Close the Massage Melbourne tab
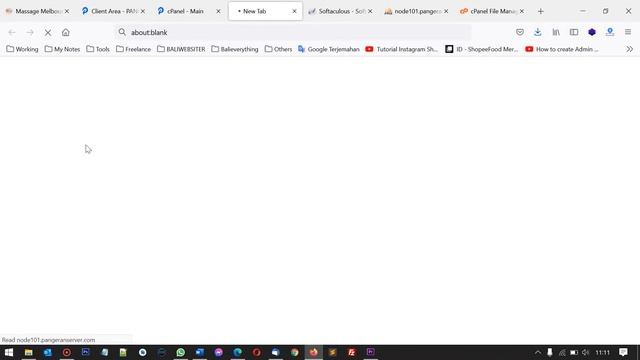The width and height of the screenshot is (640, 360). tap(67, 11)
